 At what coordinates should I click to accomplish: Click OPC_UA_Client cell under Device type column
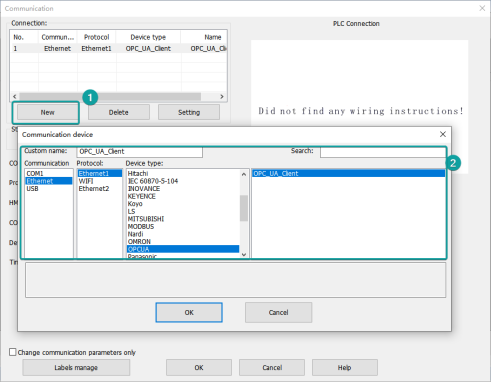tap(148, 48)
